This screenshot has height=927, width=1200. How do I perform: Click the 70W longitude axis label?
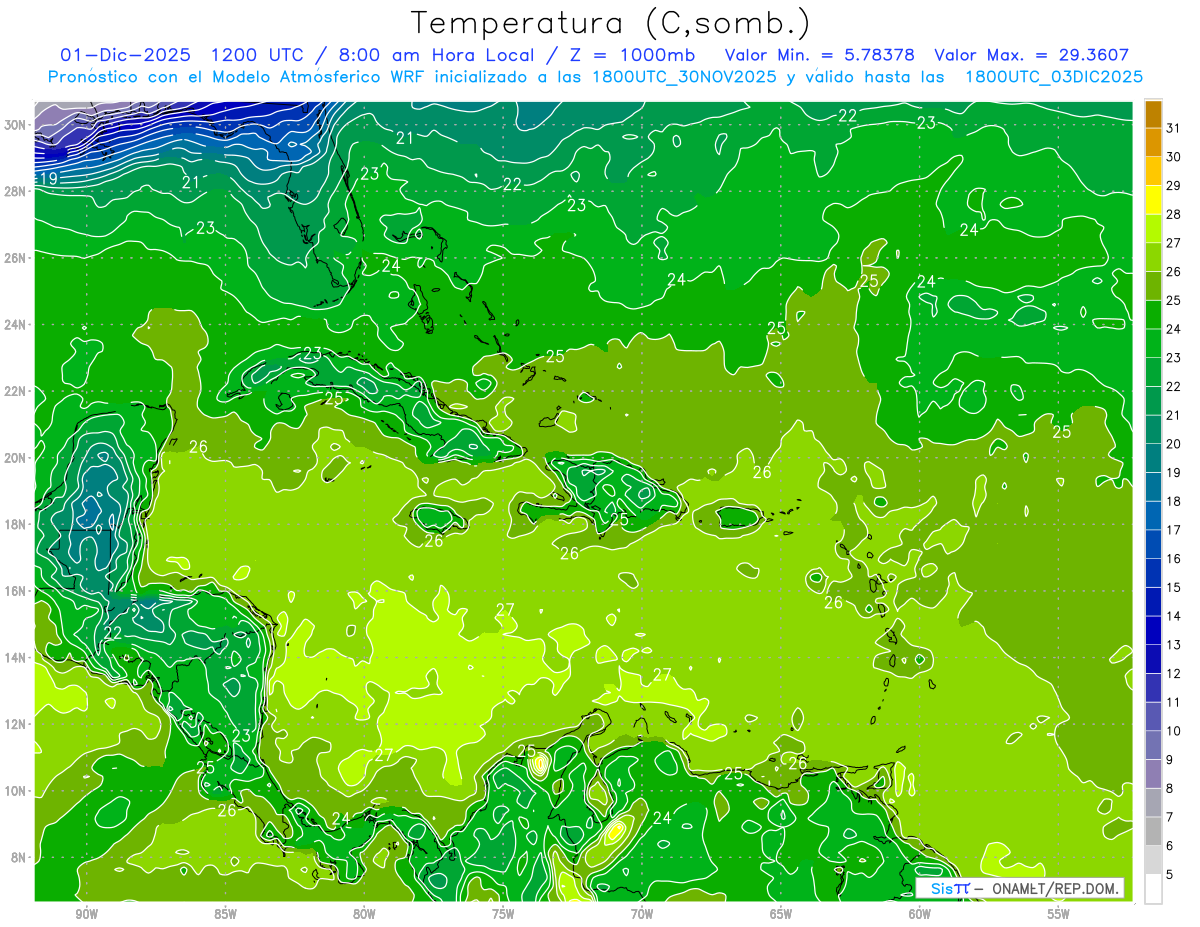tap(642, 914)
